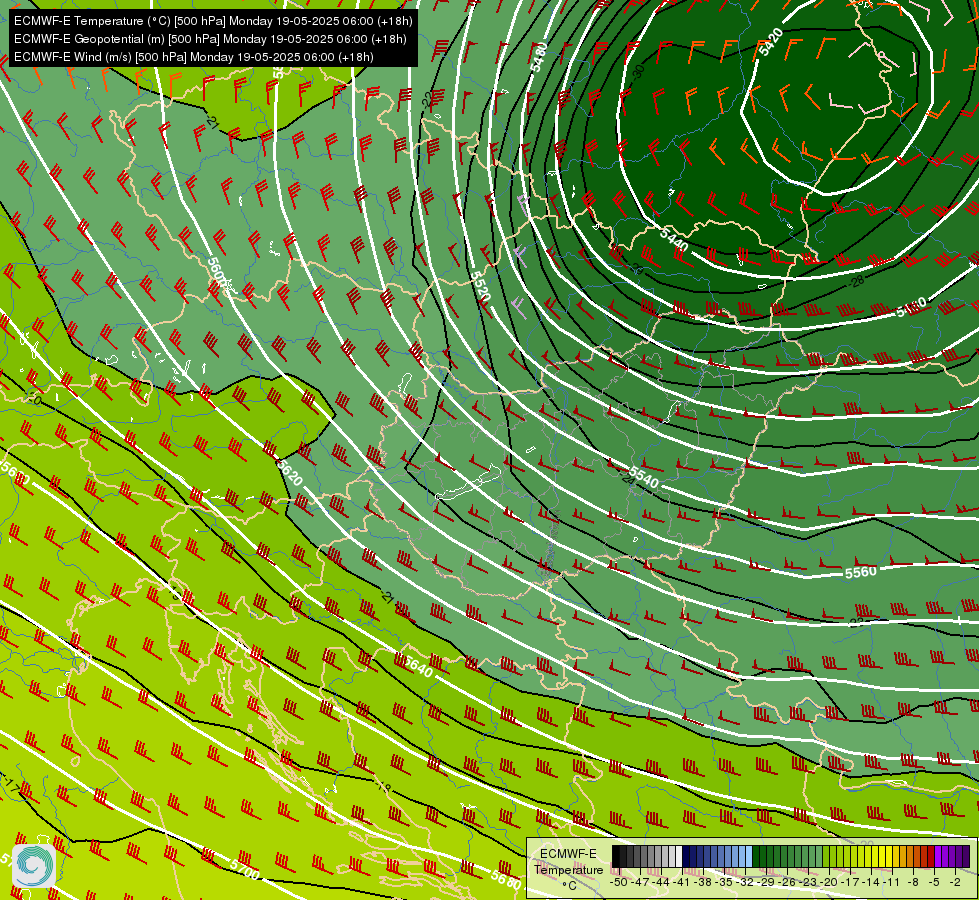
Task: Click the 5640 geopotential contour label
Action: (x=418, y=667)
